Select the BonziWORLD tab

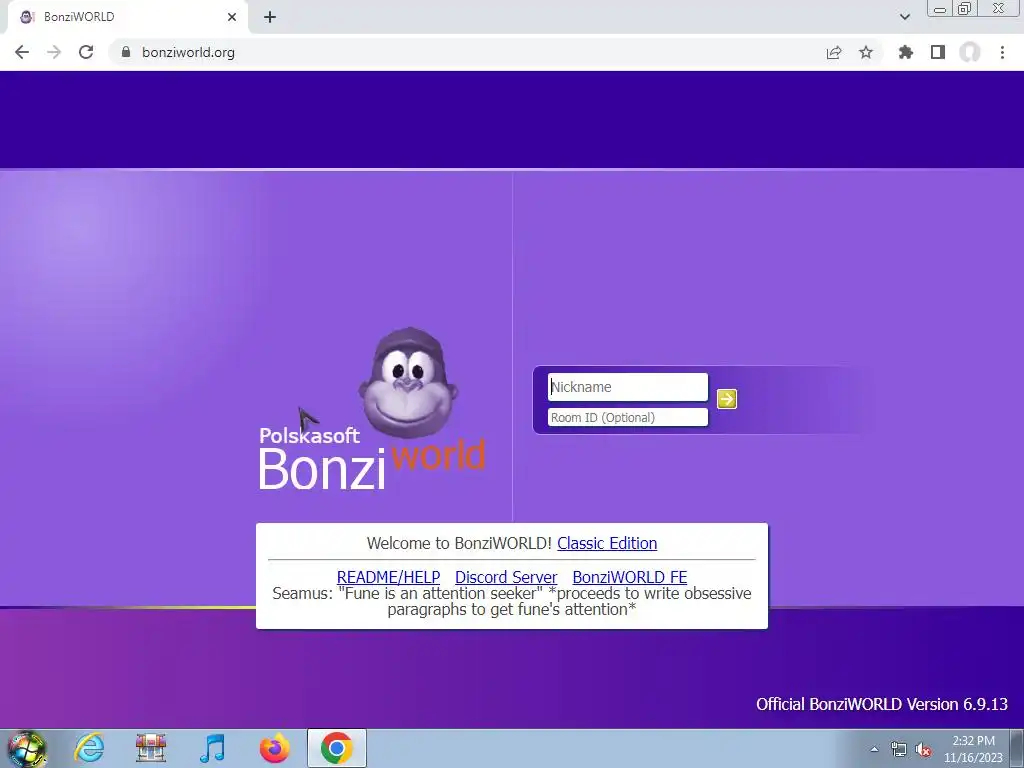click(127, 17)
